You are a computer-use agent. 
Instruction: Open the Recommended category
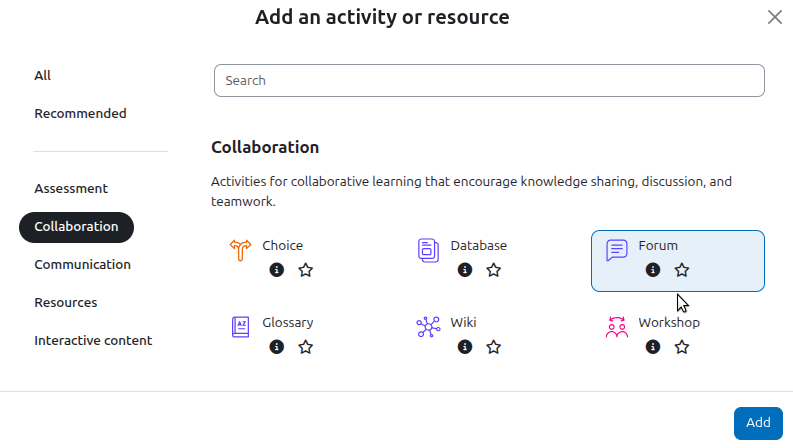click(80, 113)
